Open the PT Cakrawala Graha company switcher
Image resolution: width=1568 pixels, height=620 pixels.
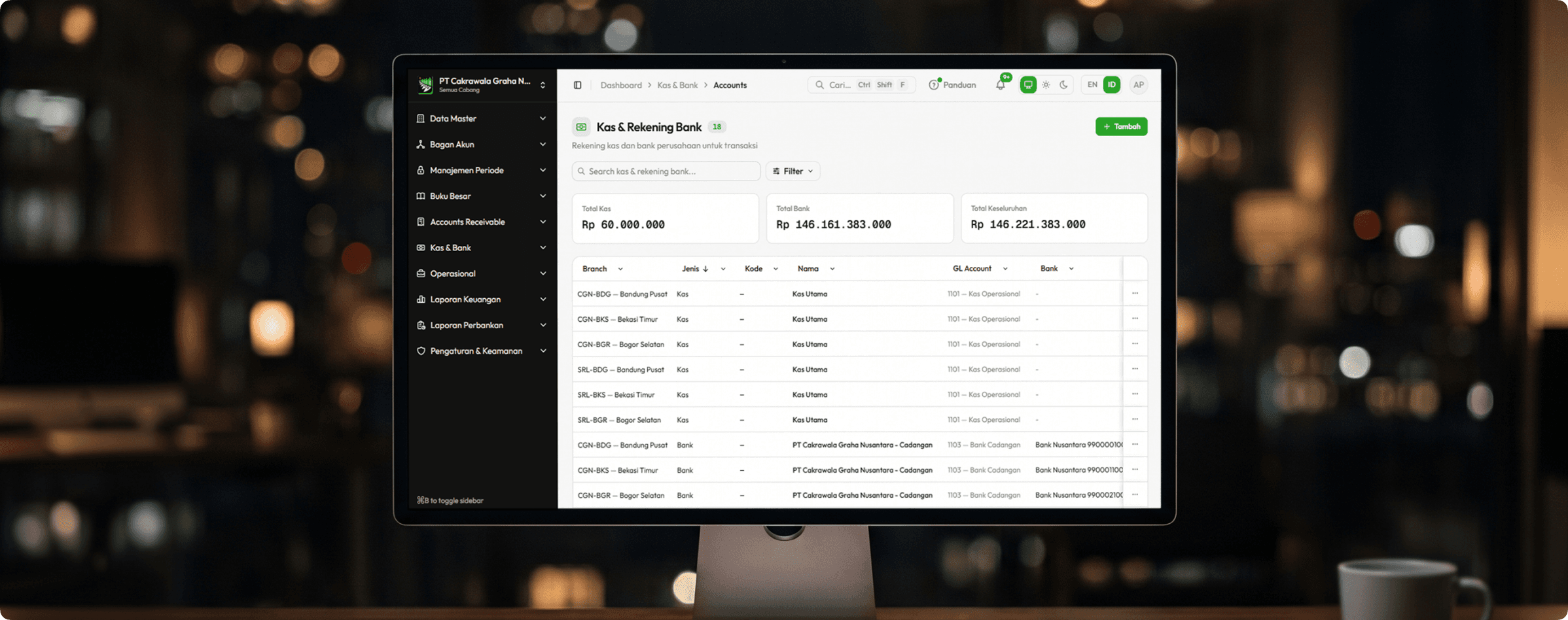click(x=482, y=85)
